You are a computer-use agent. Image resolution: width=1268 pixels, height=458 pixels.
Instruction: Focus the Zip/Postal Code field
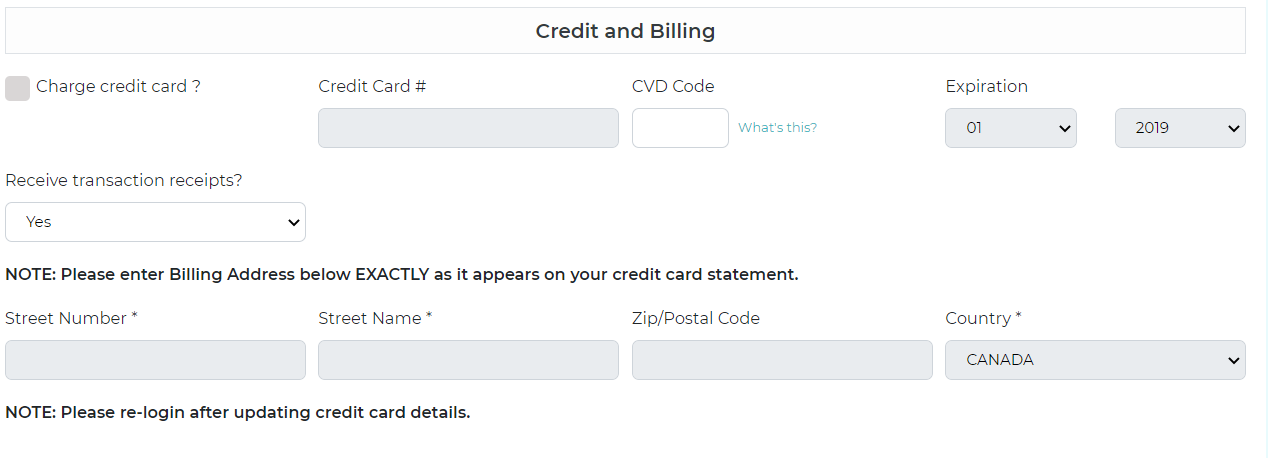(x=782, y=360)
